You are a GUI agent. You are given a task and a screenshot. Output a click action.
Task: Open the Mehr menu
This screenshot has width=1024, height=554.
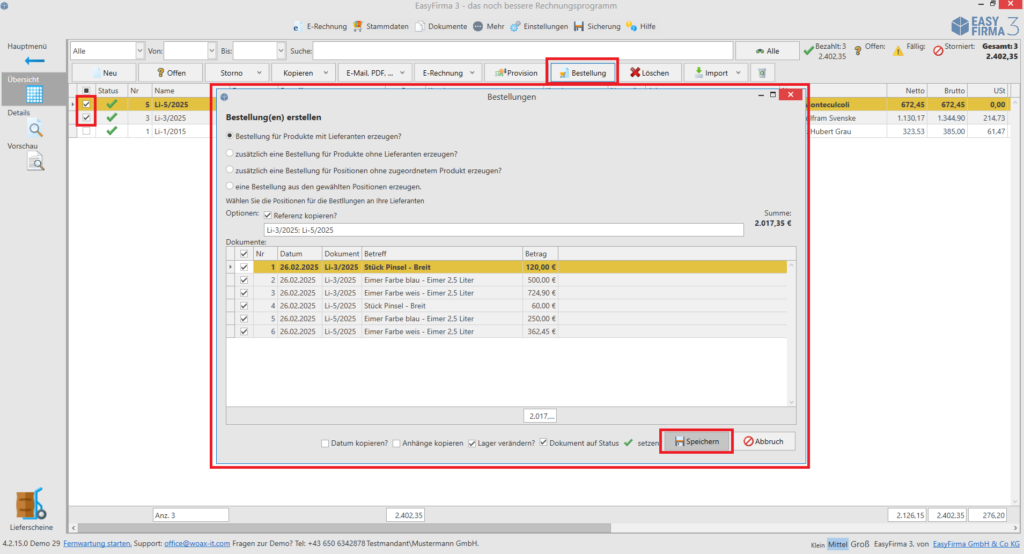(488, 27)
